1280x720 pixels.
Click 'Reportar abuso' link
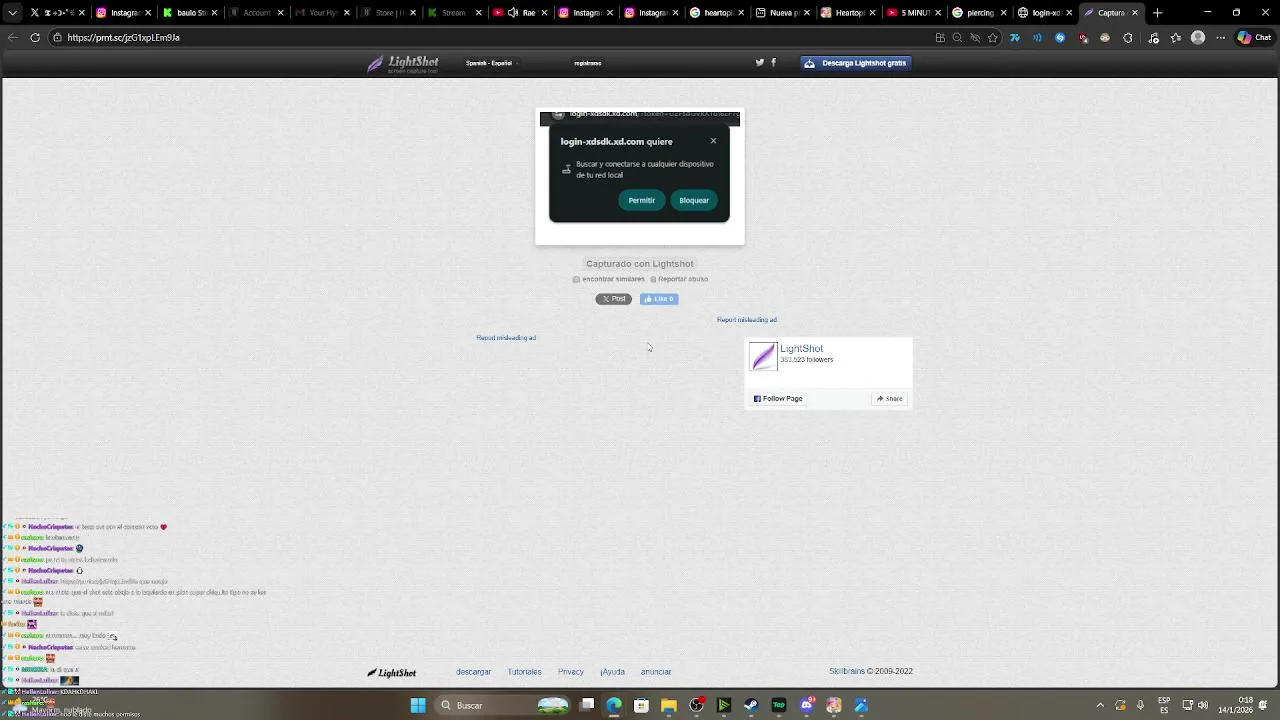[679, 279]
